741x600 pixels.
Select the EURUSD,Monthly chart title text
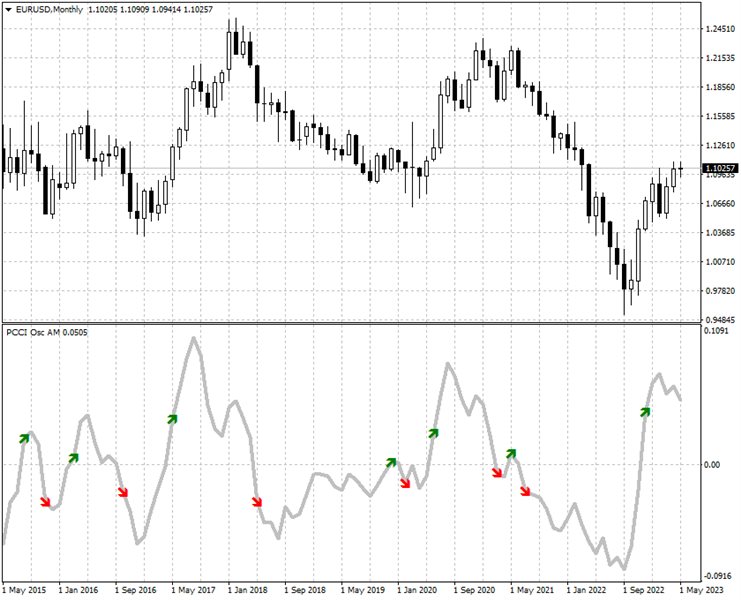(49, 9)
